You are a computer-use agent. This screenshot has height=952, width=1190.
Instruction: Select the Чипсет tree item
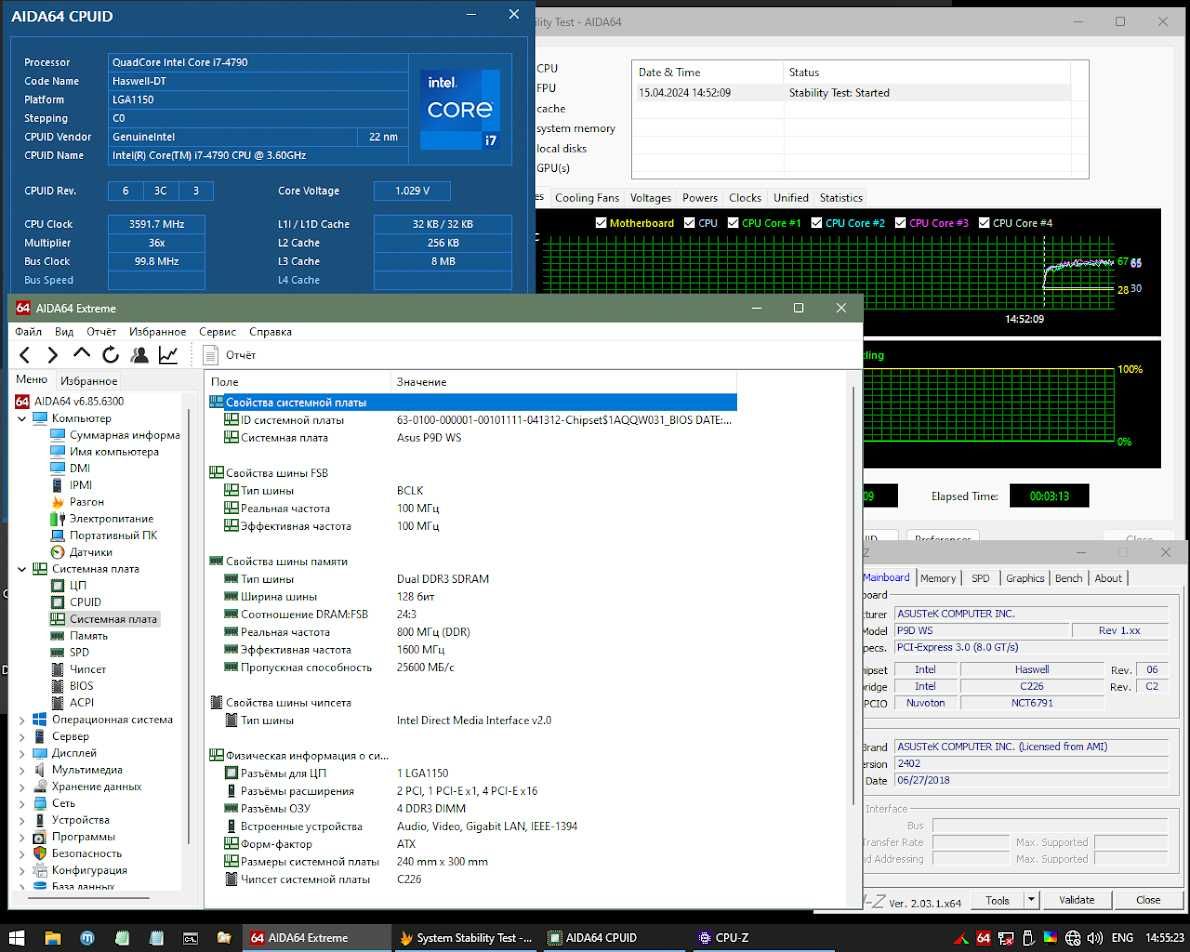[x=88, y=669]
